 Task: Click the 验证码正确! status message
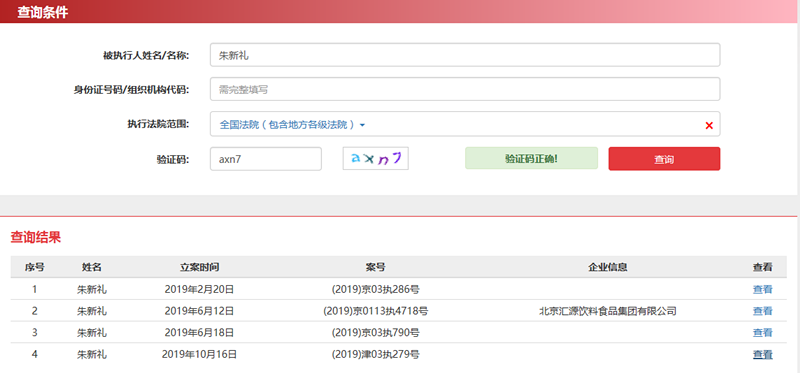(531, 158)
